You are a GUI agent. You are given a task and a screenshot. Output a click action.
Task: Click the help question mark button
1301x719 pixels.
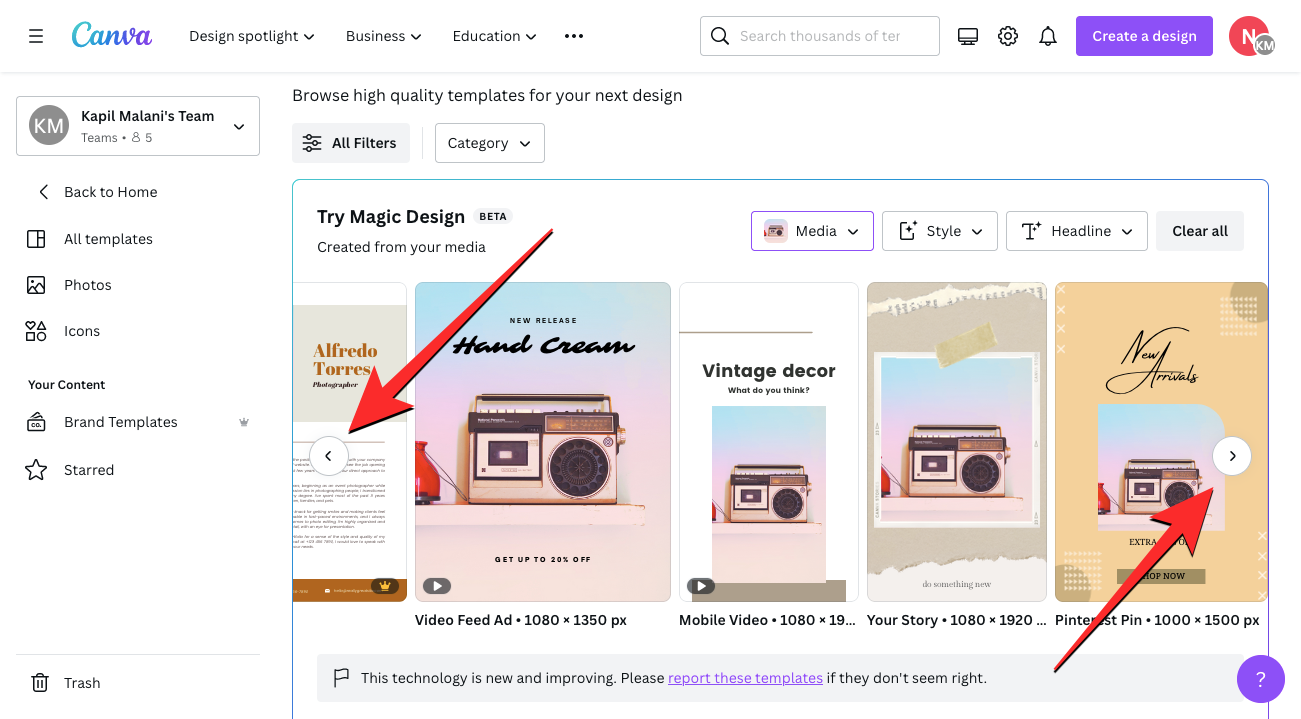coord(1260,680)
